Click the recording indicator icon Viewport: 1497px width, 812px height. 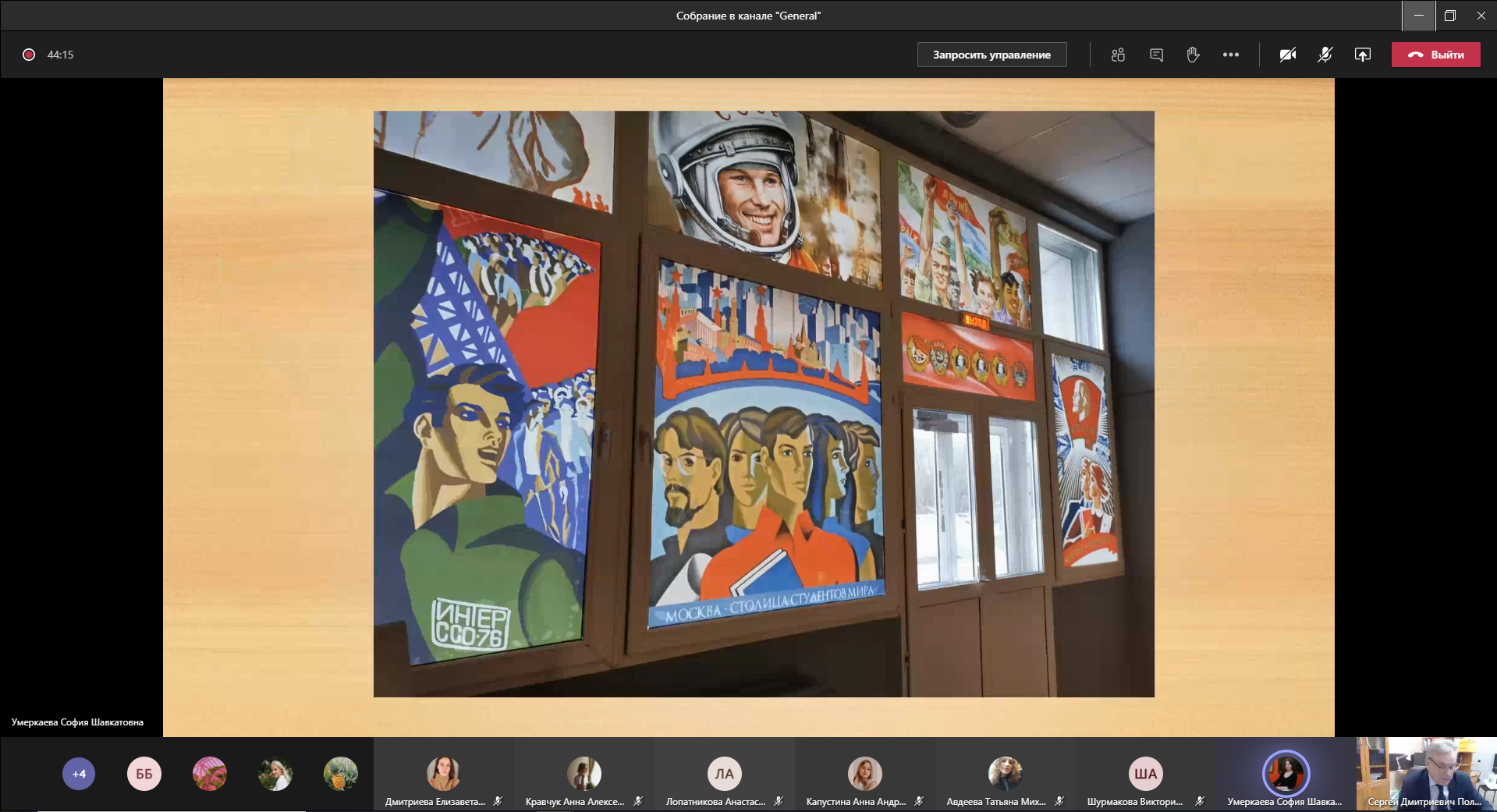[29, 55]
